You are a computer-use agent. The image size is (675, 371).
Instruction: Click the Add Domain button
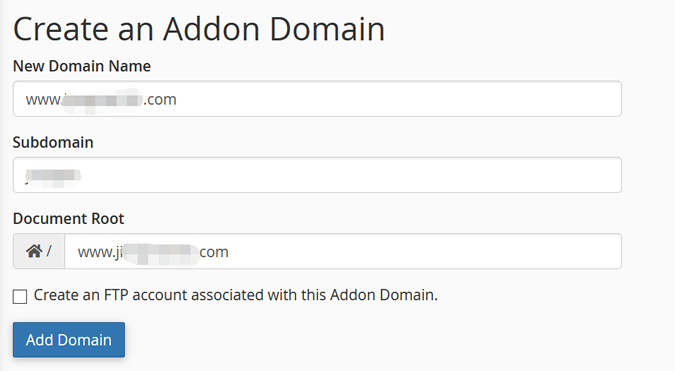(x=69, y=340)
